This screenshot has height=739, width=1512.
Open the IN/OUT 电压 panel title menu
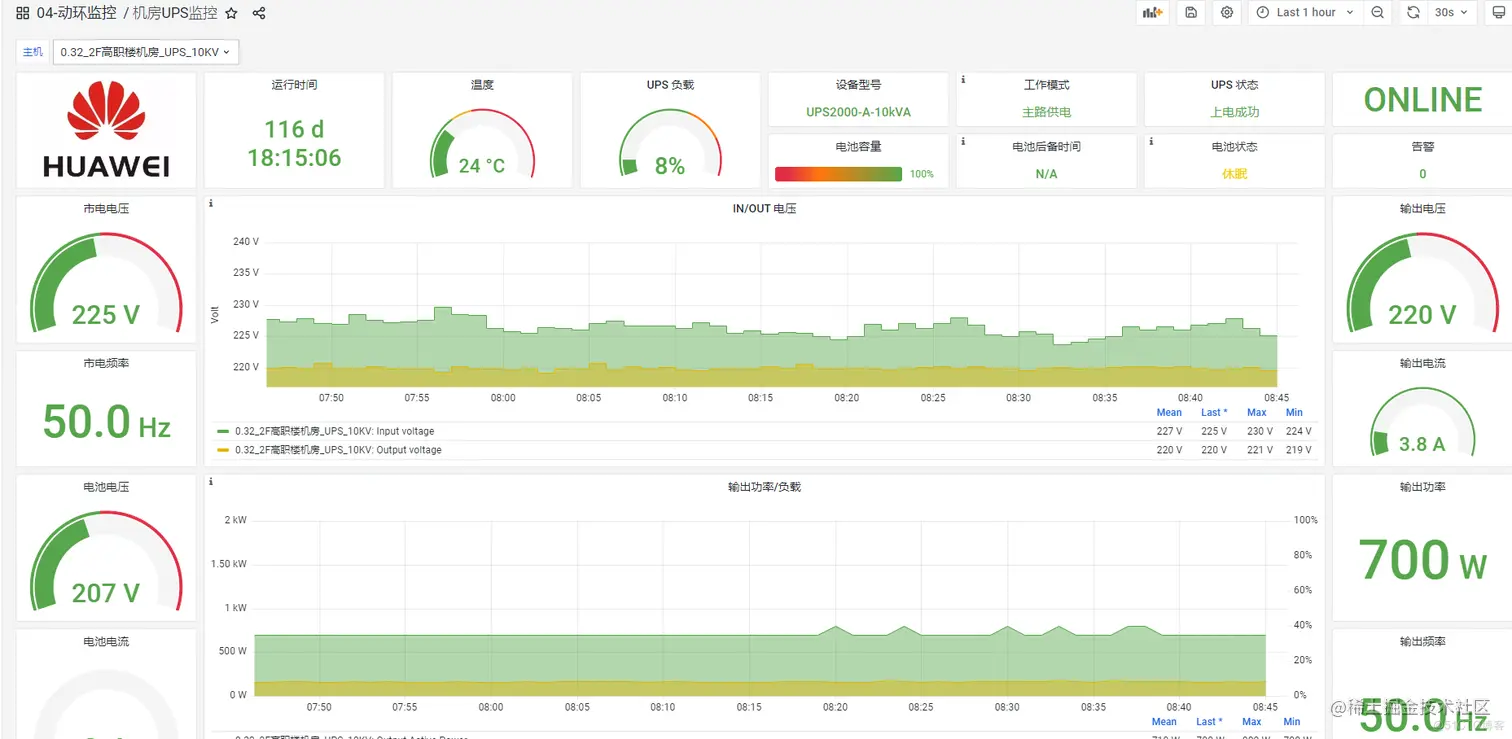click(x=765, y=209)
